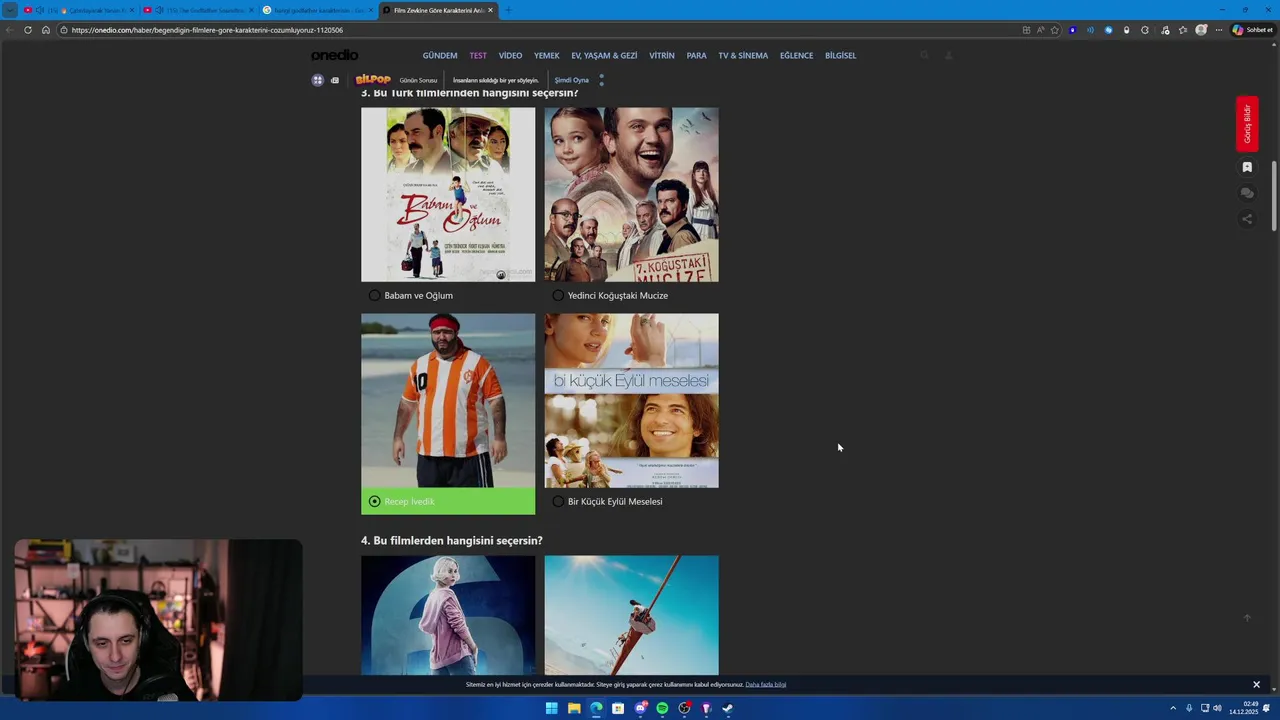The width and height of the screenshot is (1280, 720).
Task: Click the Şimdi Oyna link
Action: [x=572, y=80]
